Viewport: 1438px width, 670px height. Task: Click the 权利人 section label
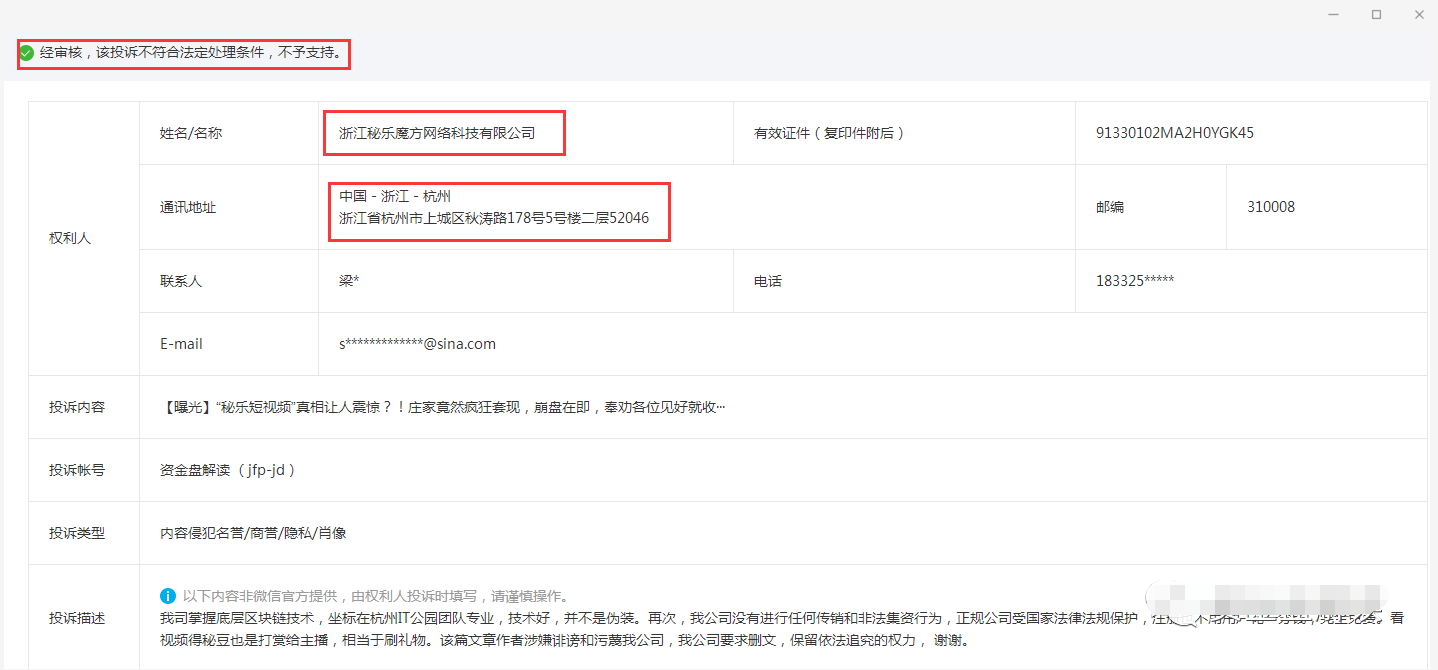point(70,238)
